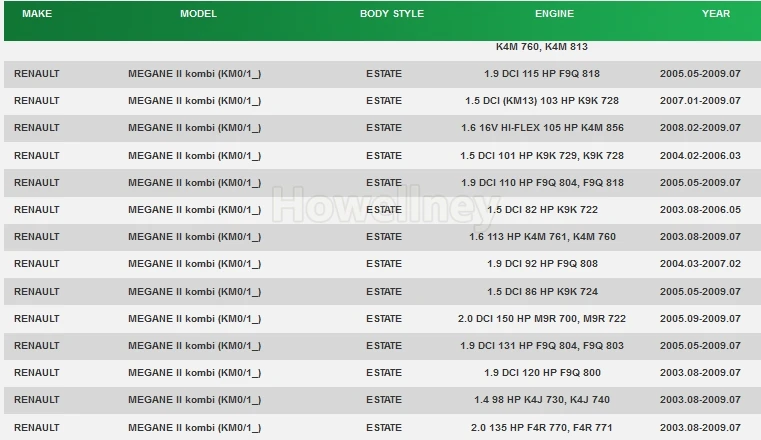This screenshot has width=761, height=440.
Task: Select the 1.5 DCI (KM13) 103 HP engine cell
Action: [542, 101]
